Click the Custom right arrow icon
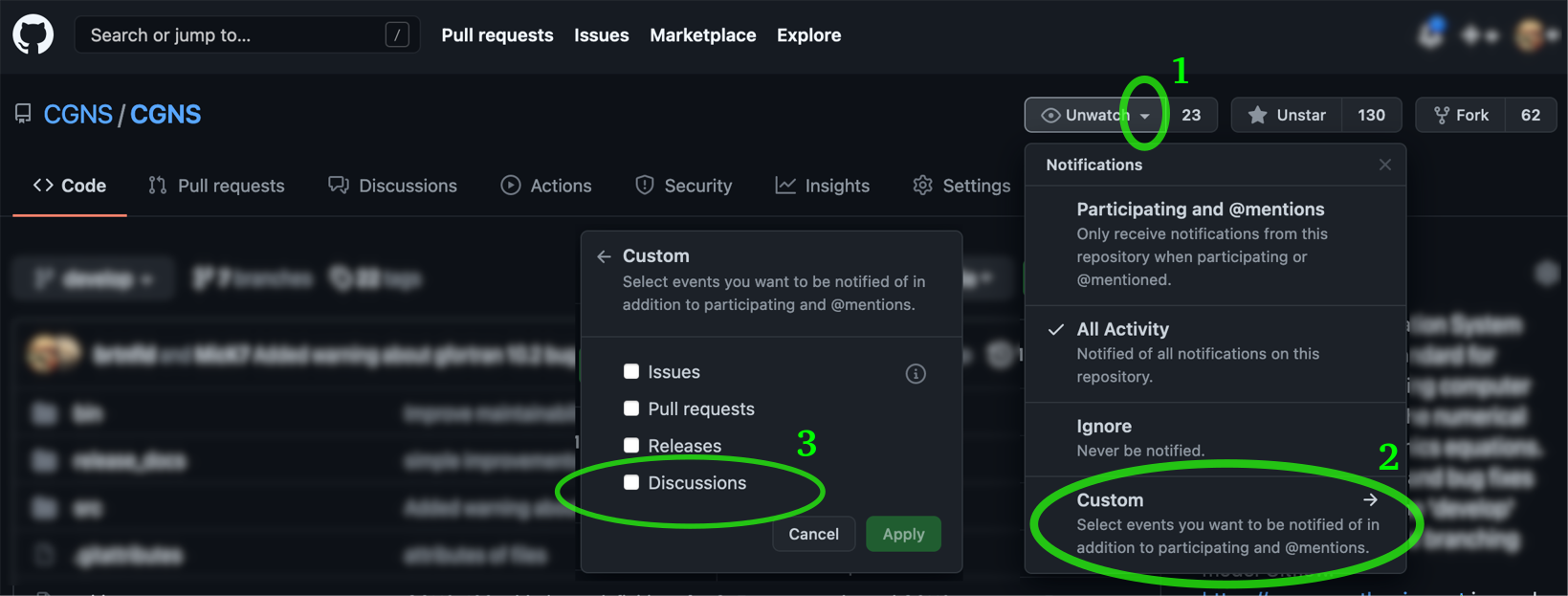1568x596 pixels. [1370, 499]
